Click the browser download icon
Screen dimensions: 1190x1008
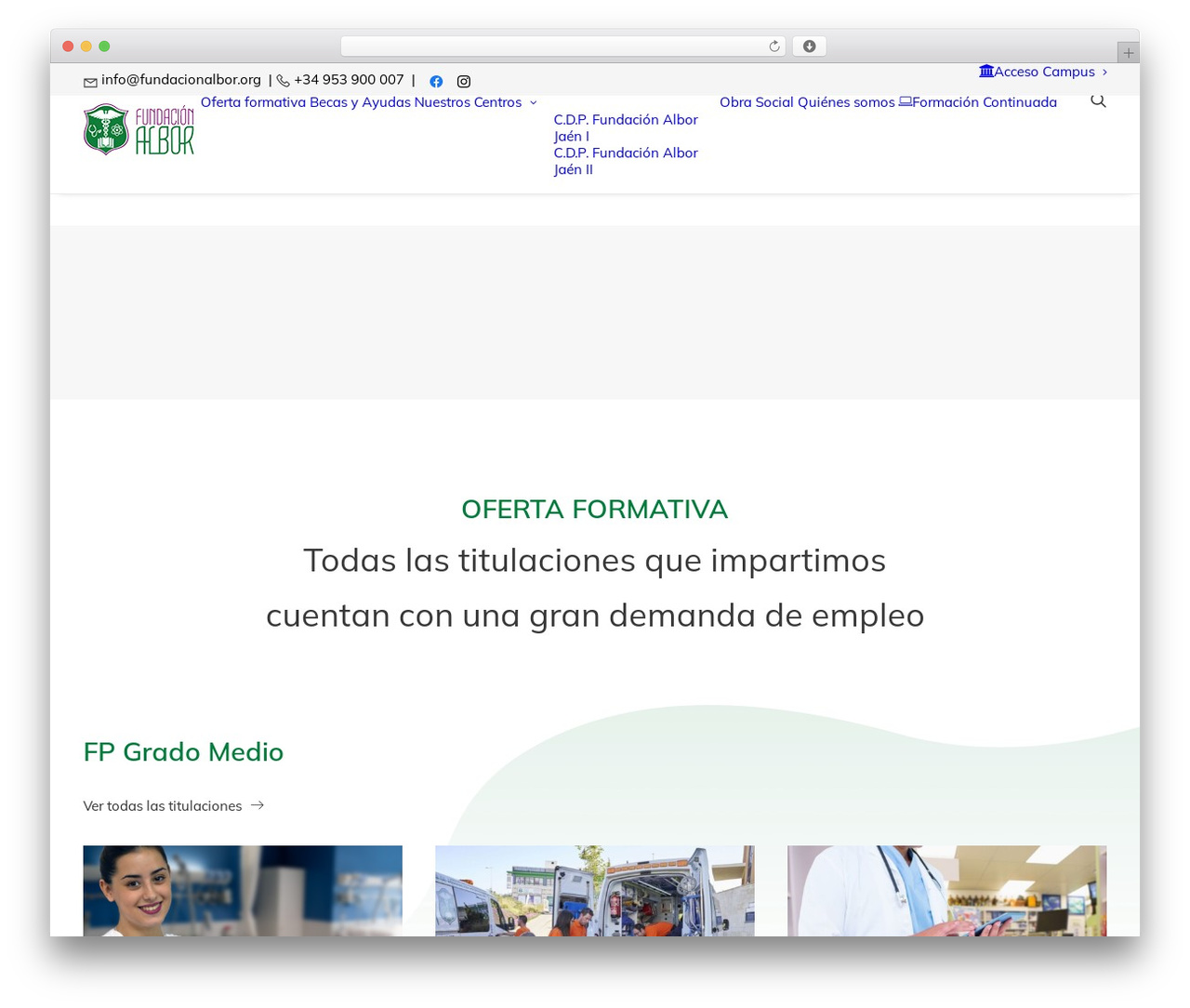(809, 46)
